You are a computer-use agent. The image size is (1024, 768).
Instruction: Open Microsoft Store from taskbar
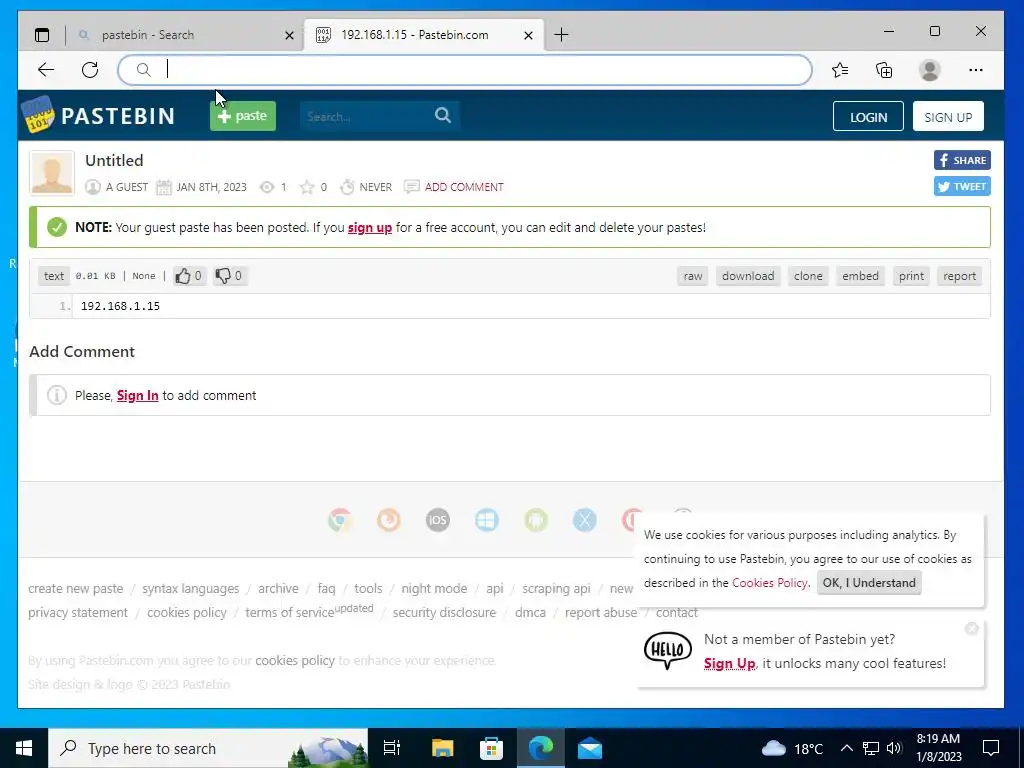point(491,748)
